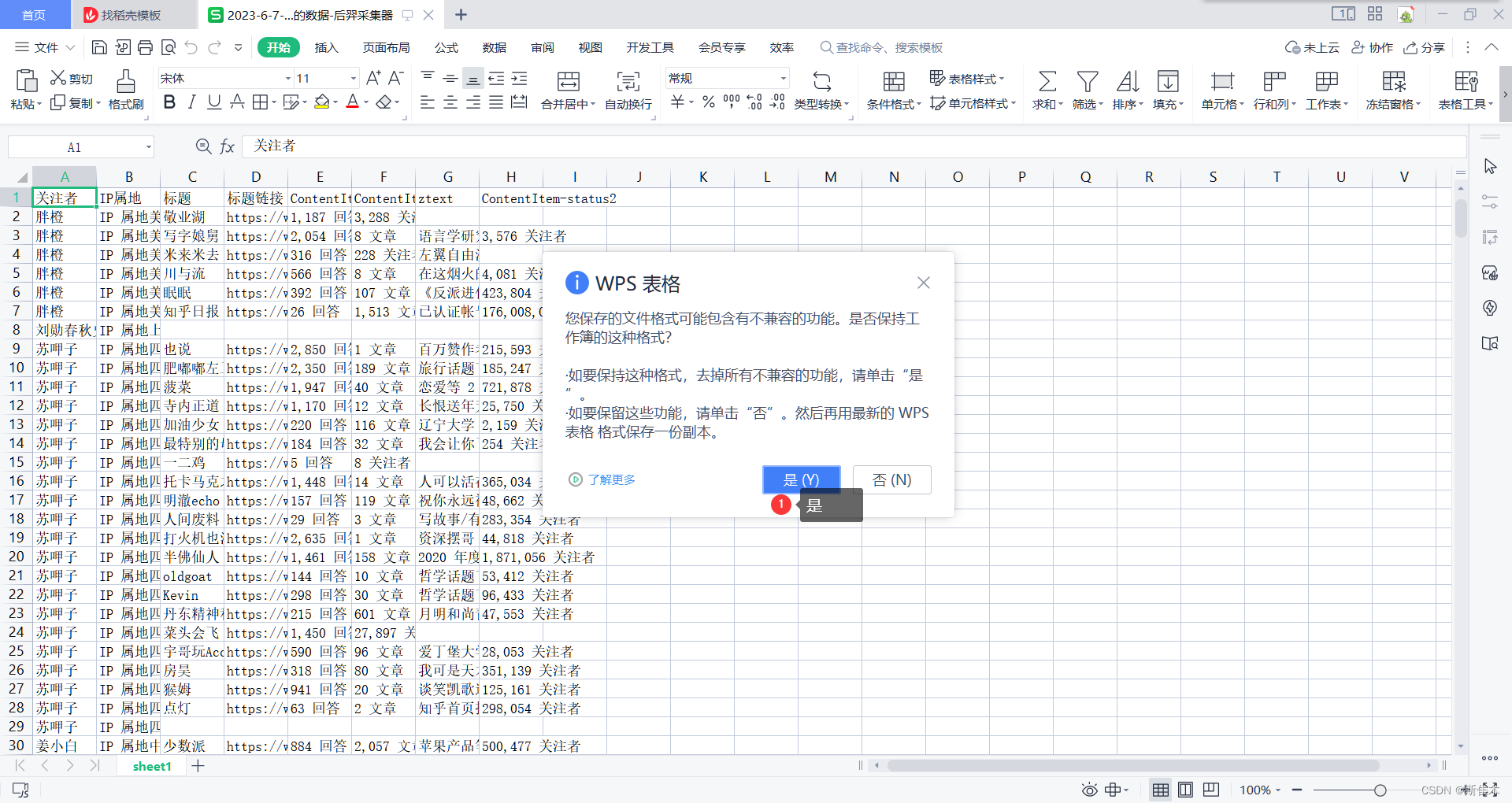Switch to the 数据 ribbon tab
Image resolution: width=1512 pixels, height=803 pixels.
tap(493, 47)
